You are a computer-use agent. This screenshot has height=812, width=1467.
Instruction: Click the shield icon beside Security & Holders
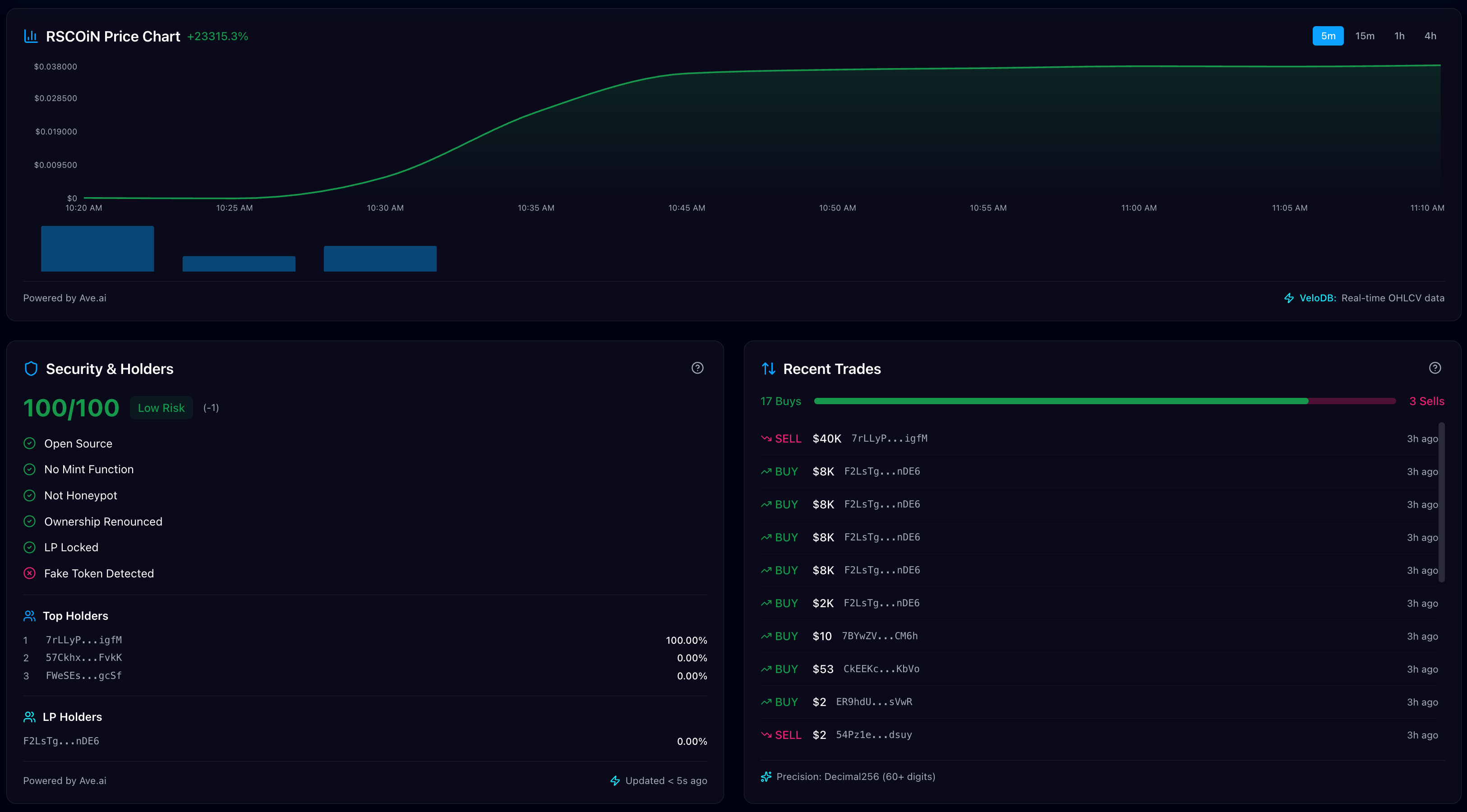(31, 369)
